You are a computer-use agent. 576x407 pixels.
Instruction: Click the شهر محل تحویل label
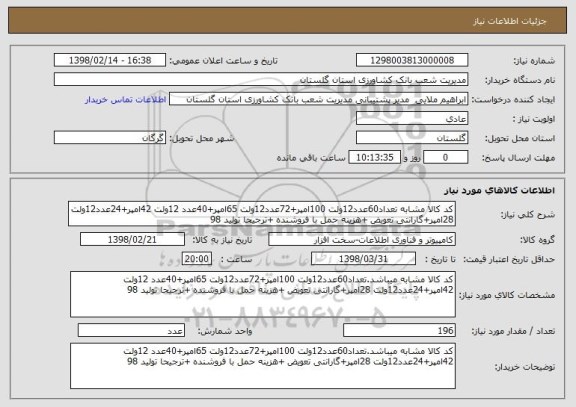coord(202,138)
